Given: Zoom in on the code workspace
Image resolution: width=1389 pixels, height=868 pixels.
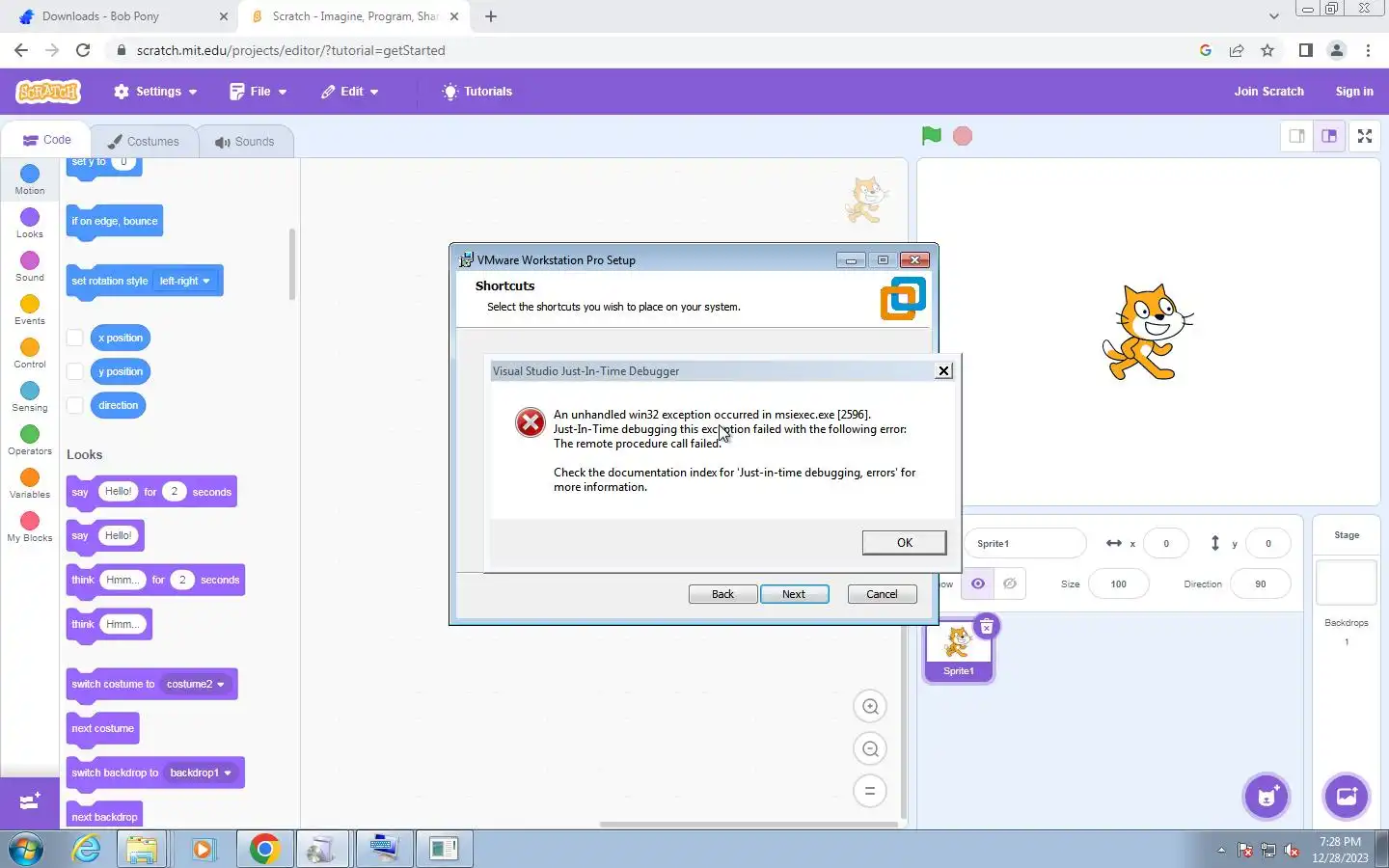Looking at the screenshot, I should click(870, 707).
